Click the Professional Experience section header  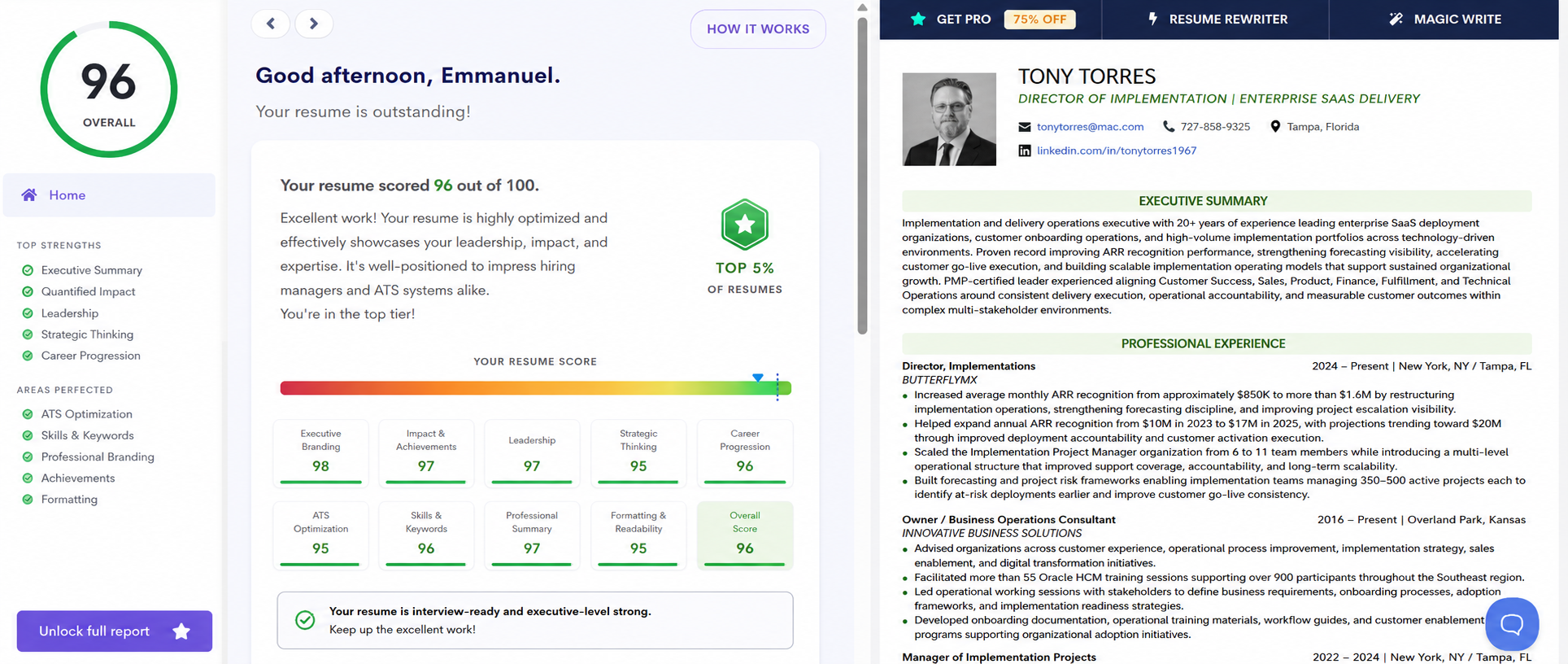pos(1217,343)
